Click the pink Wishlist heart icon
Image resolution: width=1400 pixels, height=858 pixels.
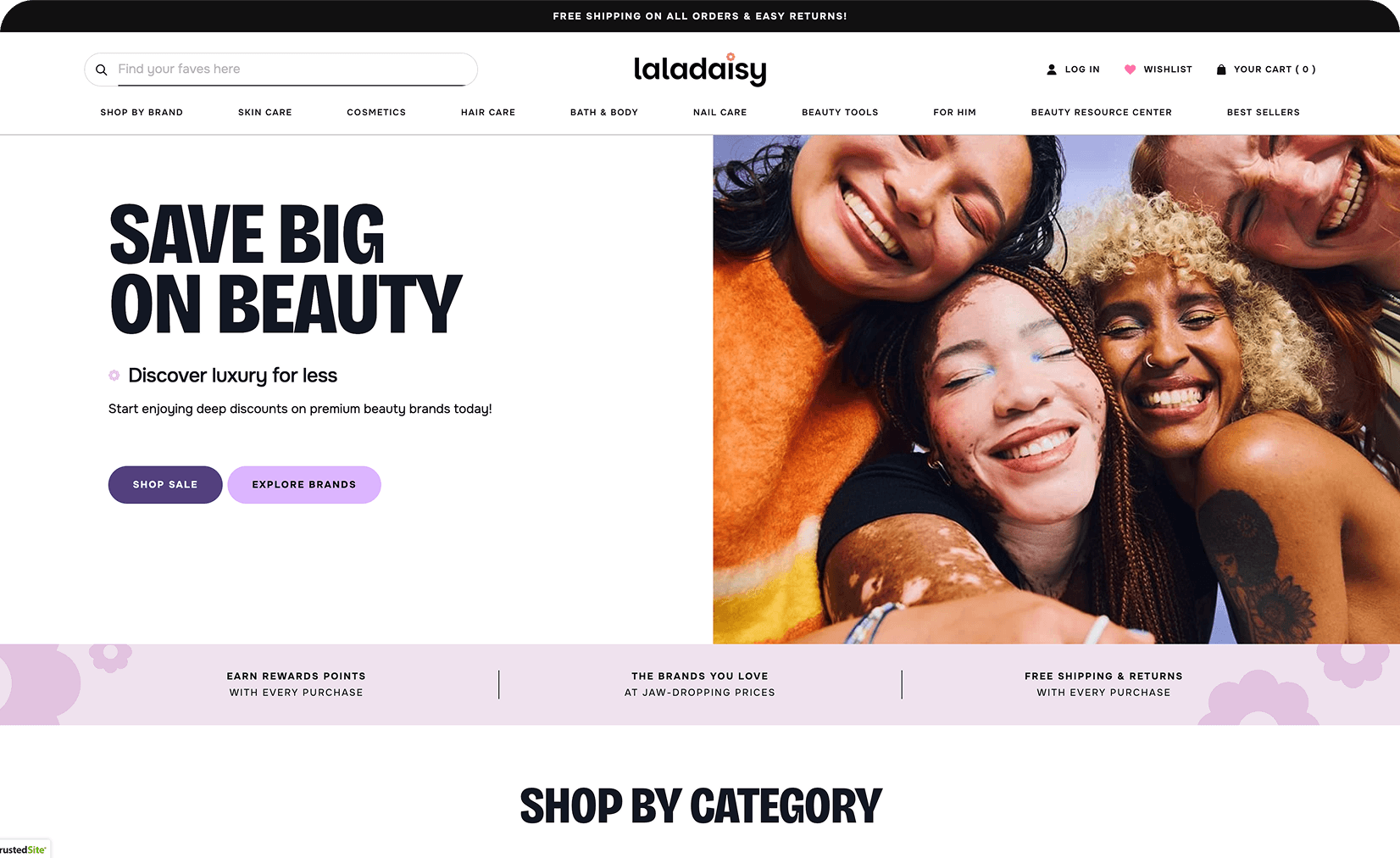tap(1130, 70)
